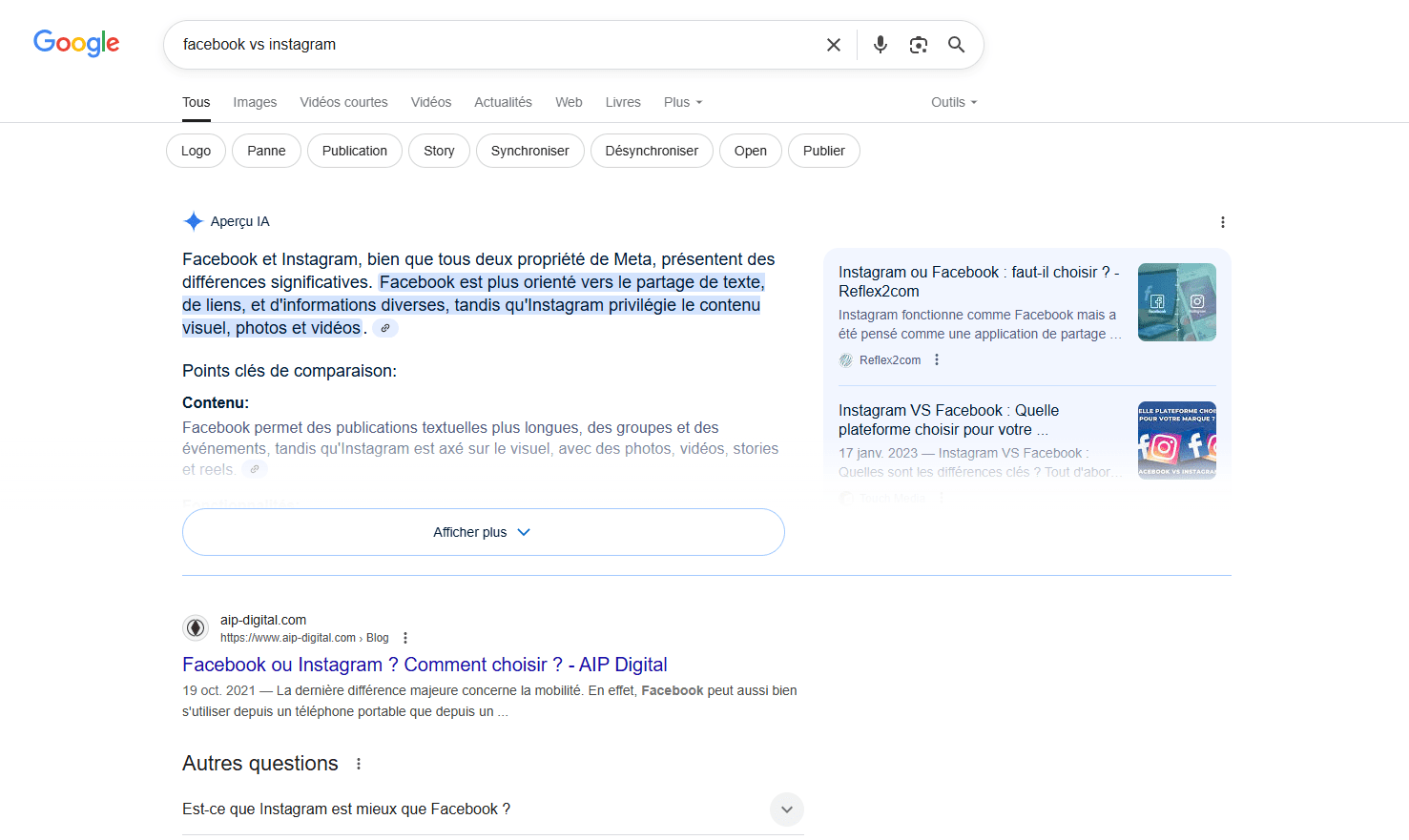Open Reflex2com article thumbnail image

pos(1177,302)
